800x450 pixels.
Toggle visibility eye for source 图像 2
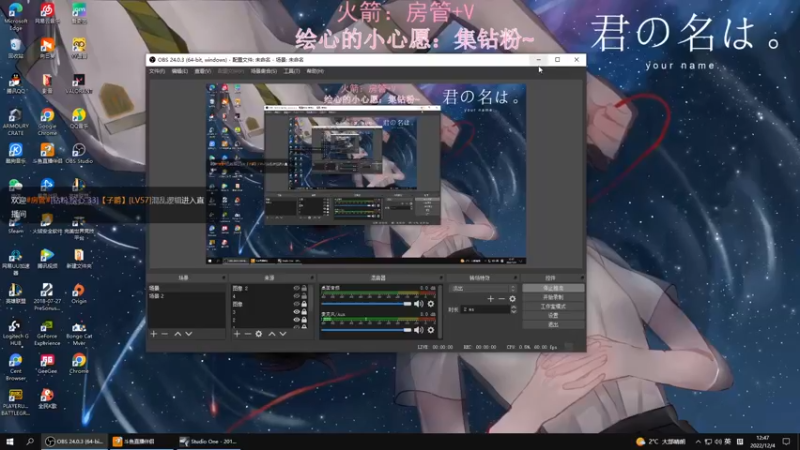tap(296, 288)
